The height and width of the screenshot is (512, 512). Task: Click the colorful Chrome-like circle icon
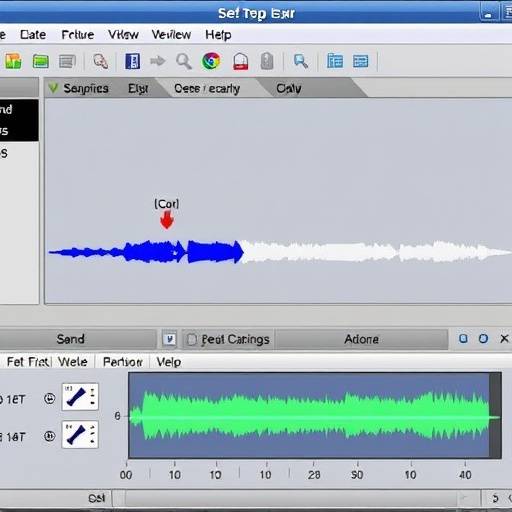point(211,61)
